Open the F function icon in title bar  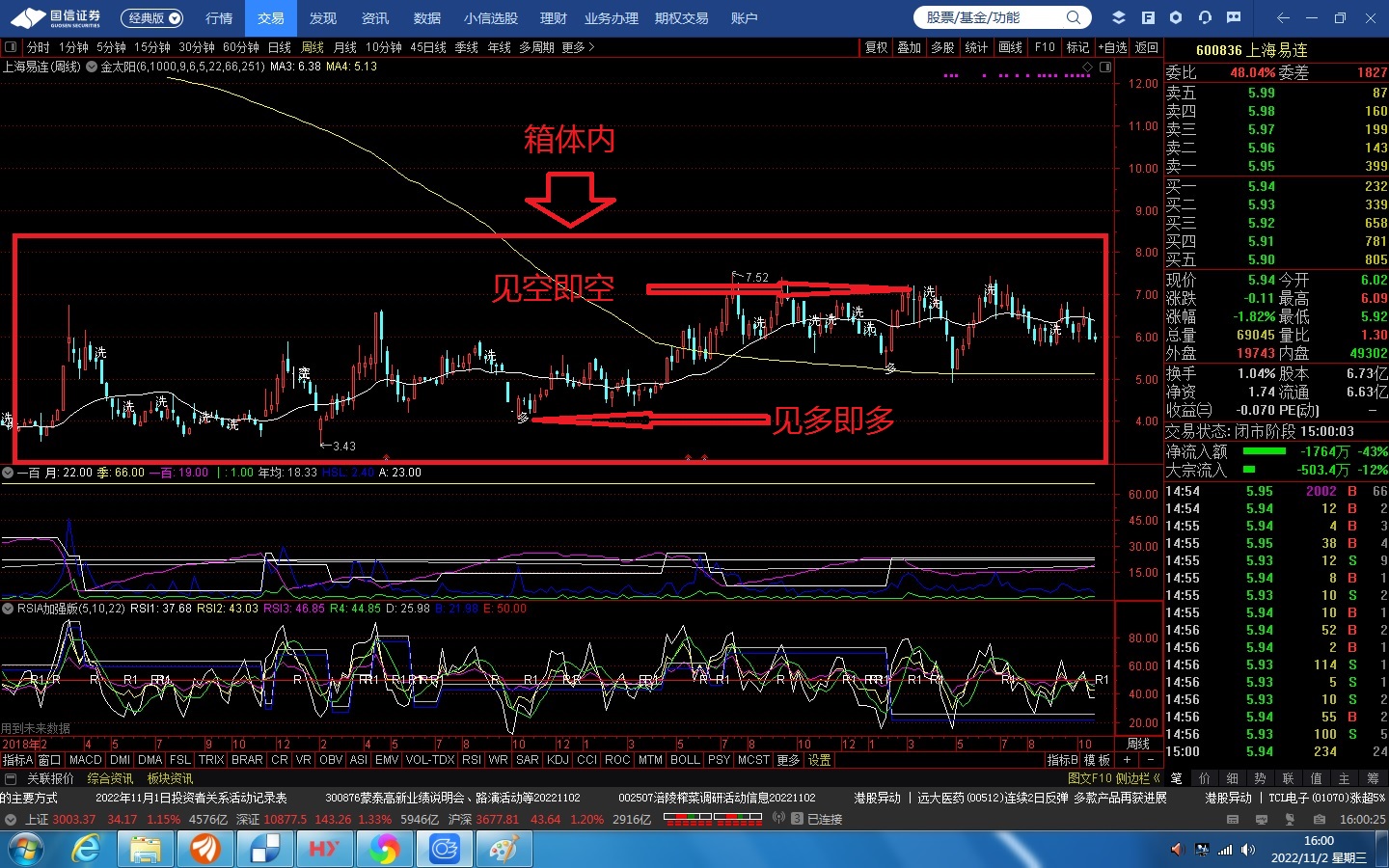(x=1148, y=17)
